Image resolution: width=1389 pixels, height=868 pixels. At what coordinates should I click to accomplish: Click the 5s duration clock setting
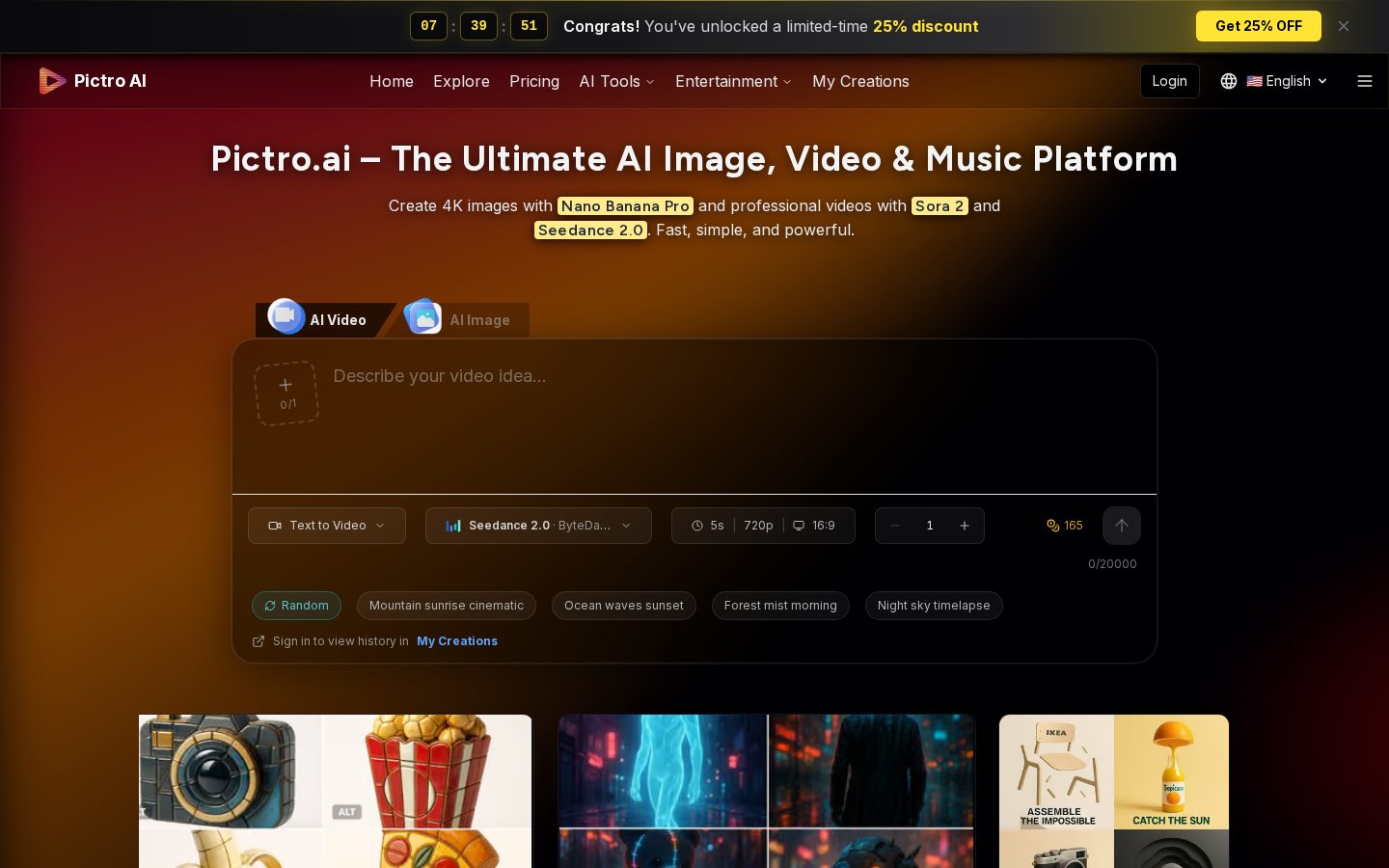(x=708, y=526)
